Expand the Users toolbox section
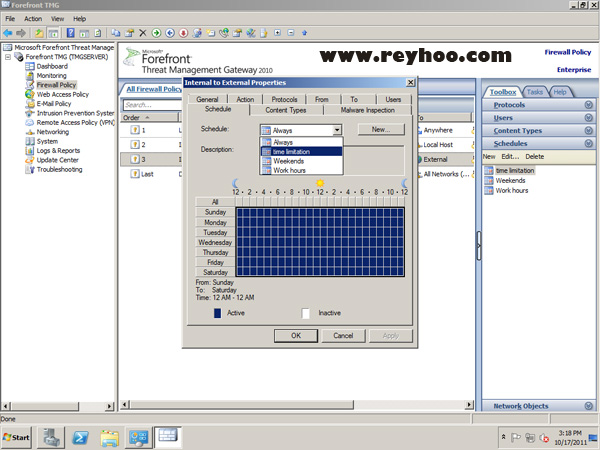Image resolution: width=600 pixels, height=450 pixels. 539,118
